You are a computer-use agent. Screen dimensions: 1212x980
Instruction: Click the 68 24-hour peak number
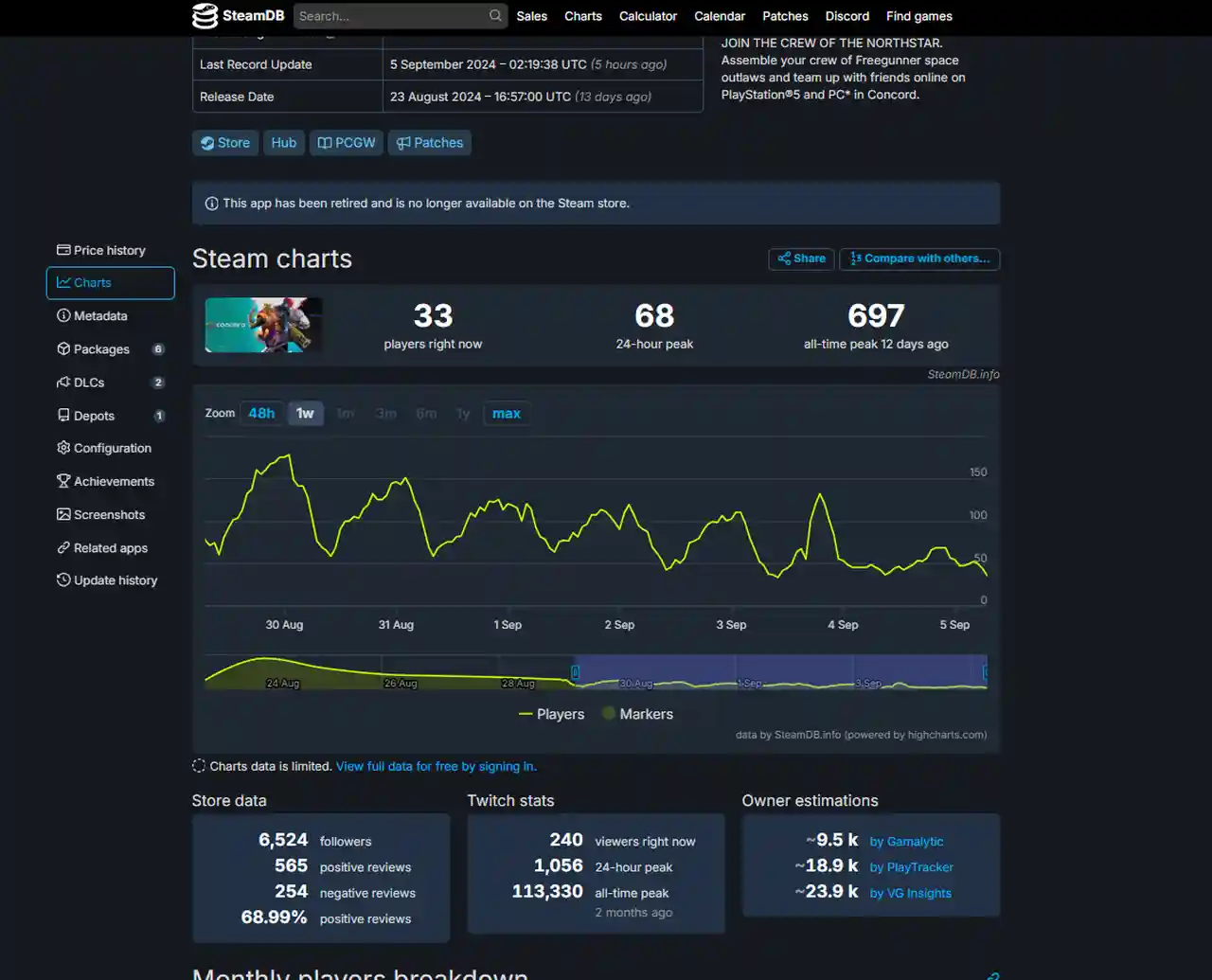click(x=654, y=315)
